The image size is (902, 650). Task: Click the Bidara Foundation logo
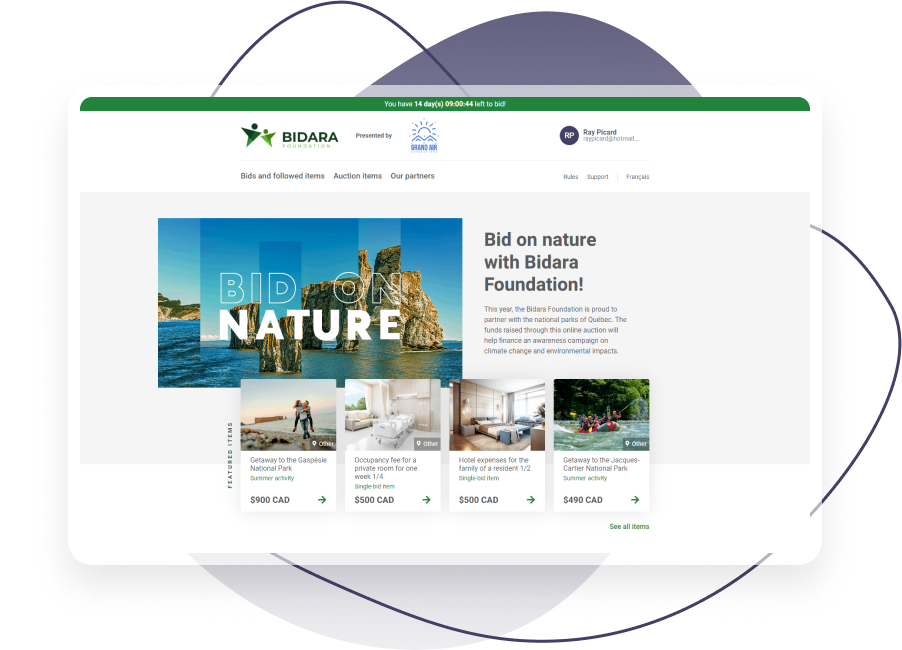point(290,136)
